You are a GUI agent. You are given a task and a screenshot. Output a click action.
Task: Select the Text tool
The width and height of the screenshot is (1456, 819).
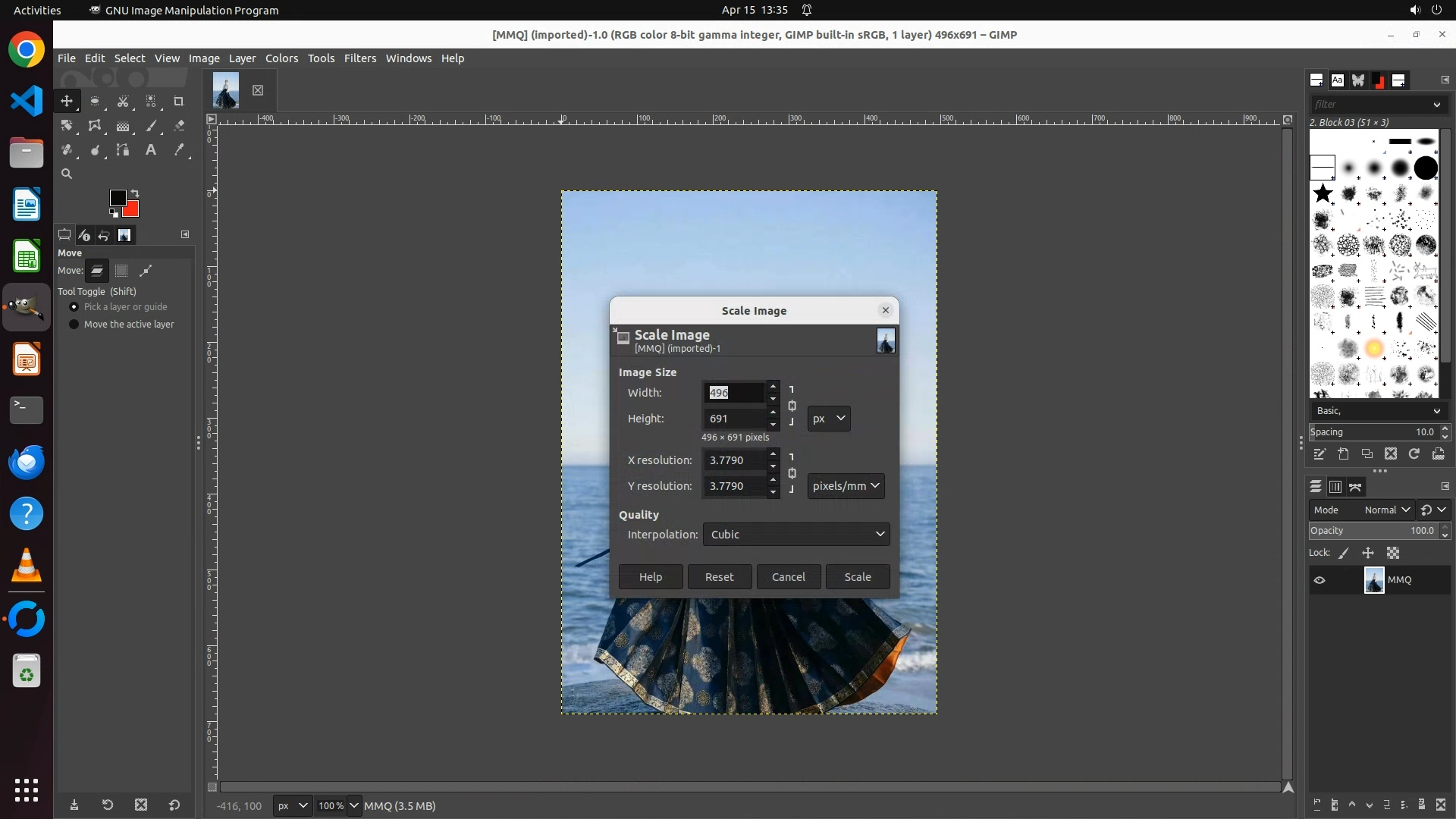pos(151,150)
